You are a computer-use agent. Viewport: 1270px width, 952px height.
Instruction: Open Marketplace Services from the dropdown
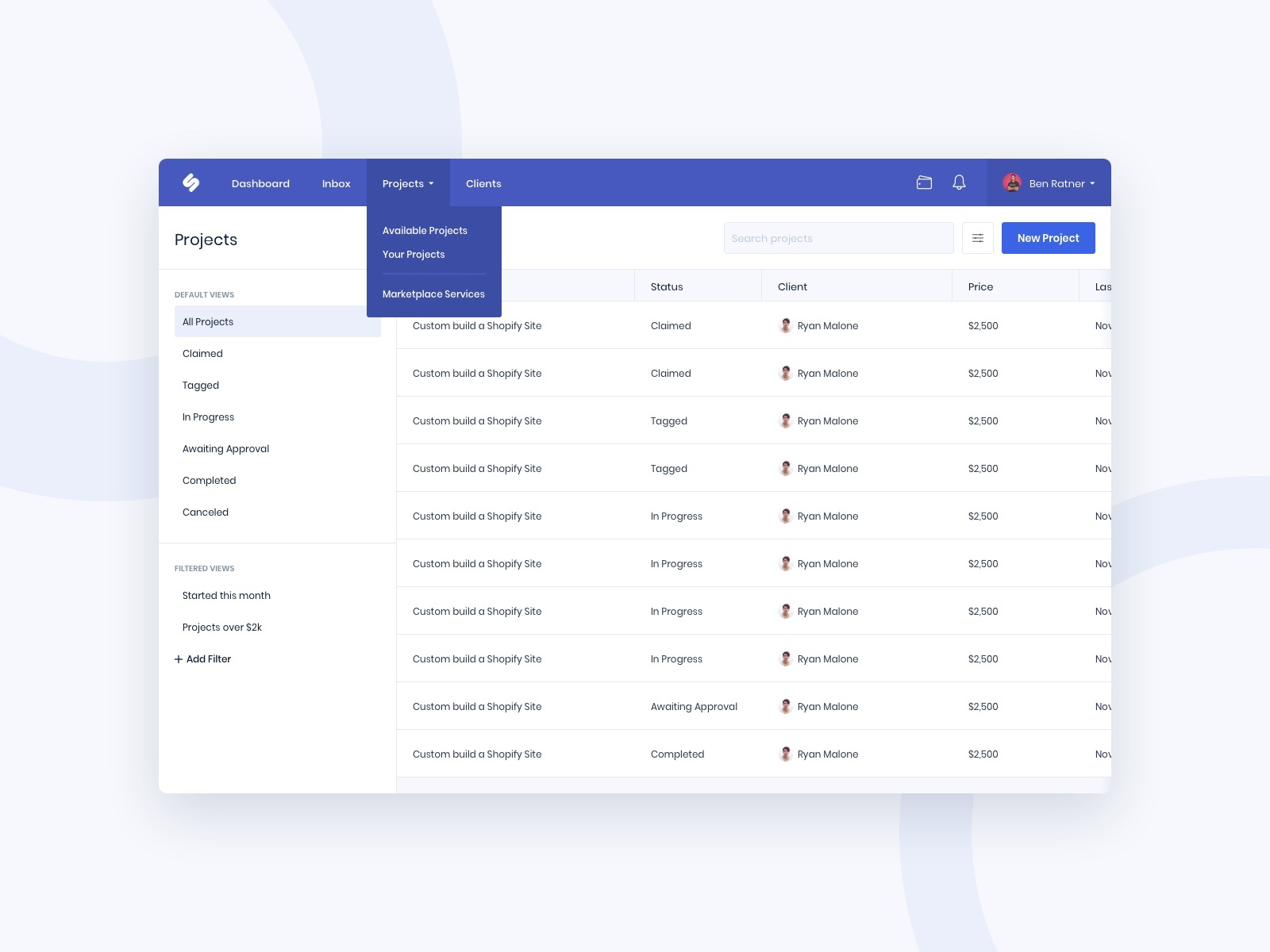tap(433, 294)
